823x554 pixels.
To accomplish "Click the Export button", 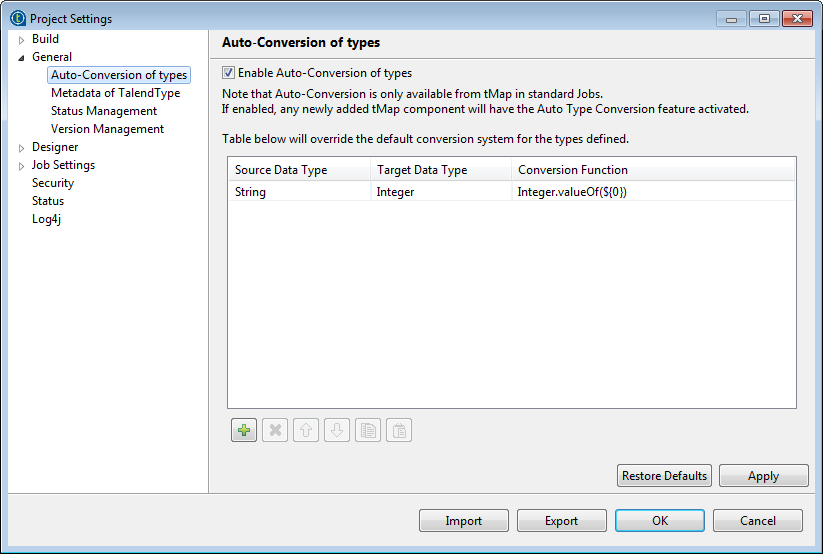I will tap(561, 520).
